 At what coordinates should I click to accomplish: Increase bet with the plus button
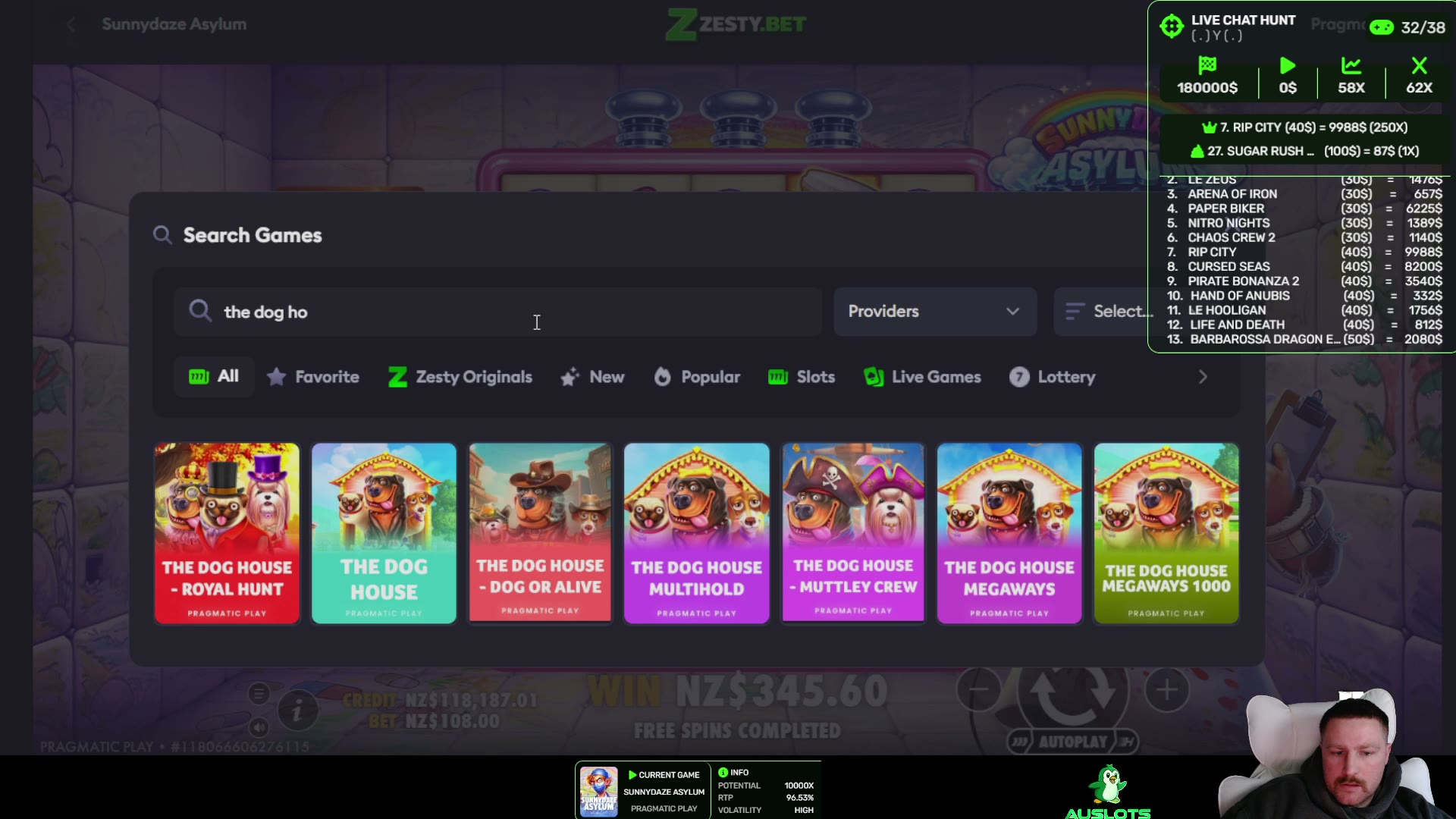pyautogui.click(x=1167, y=690)
